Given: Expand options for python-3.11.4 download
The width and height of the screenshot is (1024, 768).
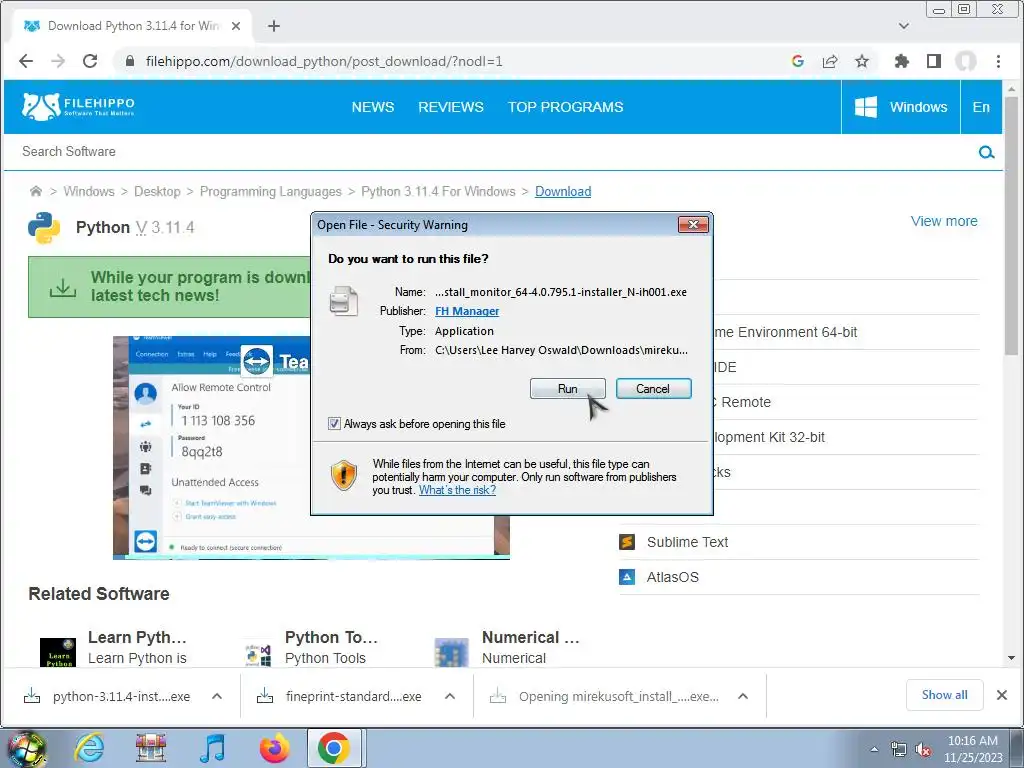Looking at the screenshot, I should pyautogui.click(x=217, y=696).
